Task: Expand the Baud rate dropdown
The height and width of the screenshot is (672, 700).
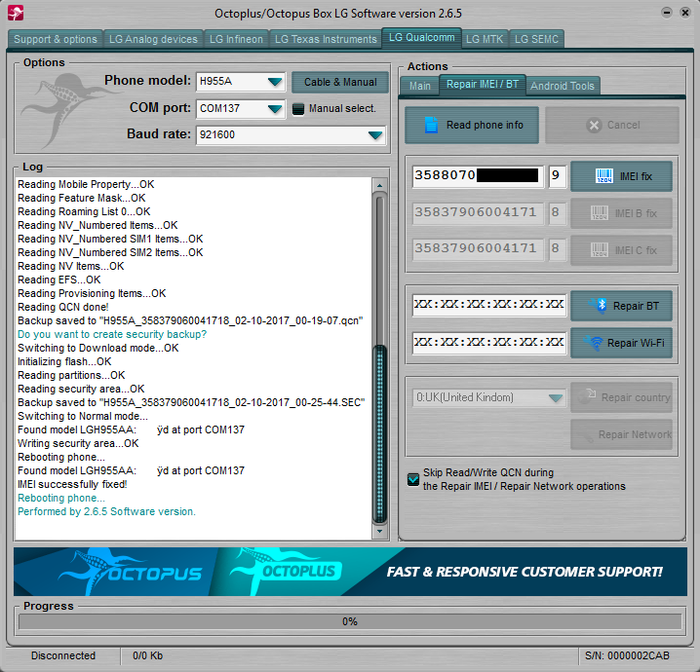Action: pos(375,134)
